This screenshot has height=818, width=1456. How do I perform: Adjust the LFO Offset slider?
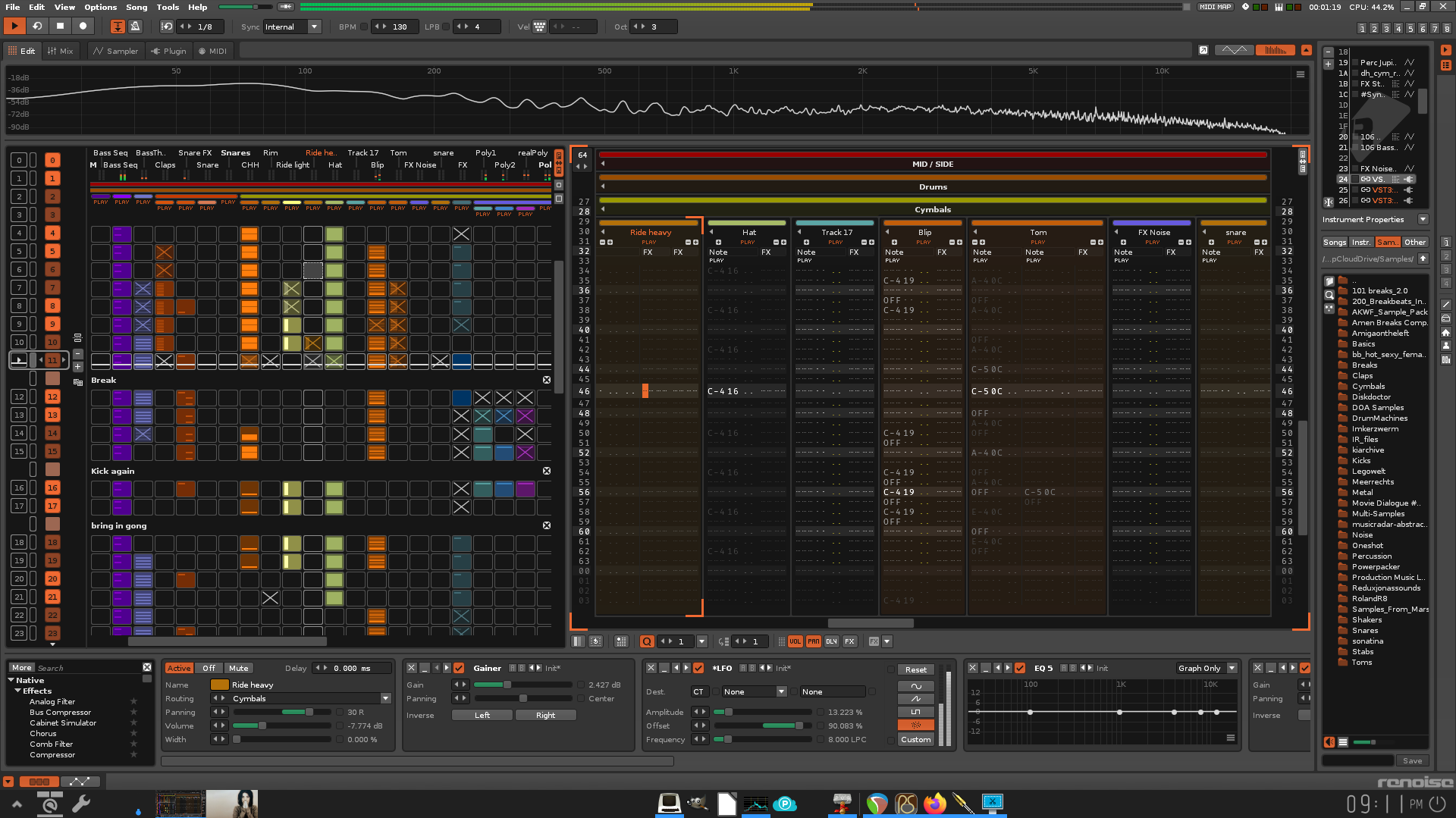click(762, 726)
